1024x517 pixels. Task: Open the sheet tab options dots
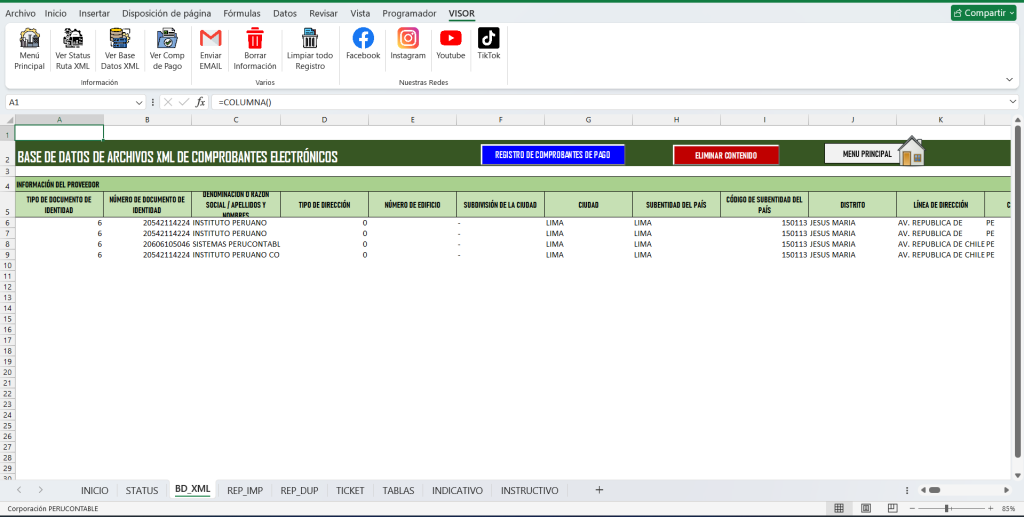click(907, 490)
